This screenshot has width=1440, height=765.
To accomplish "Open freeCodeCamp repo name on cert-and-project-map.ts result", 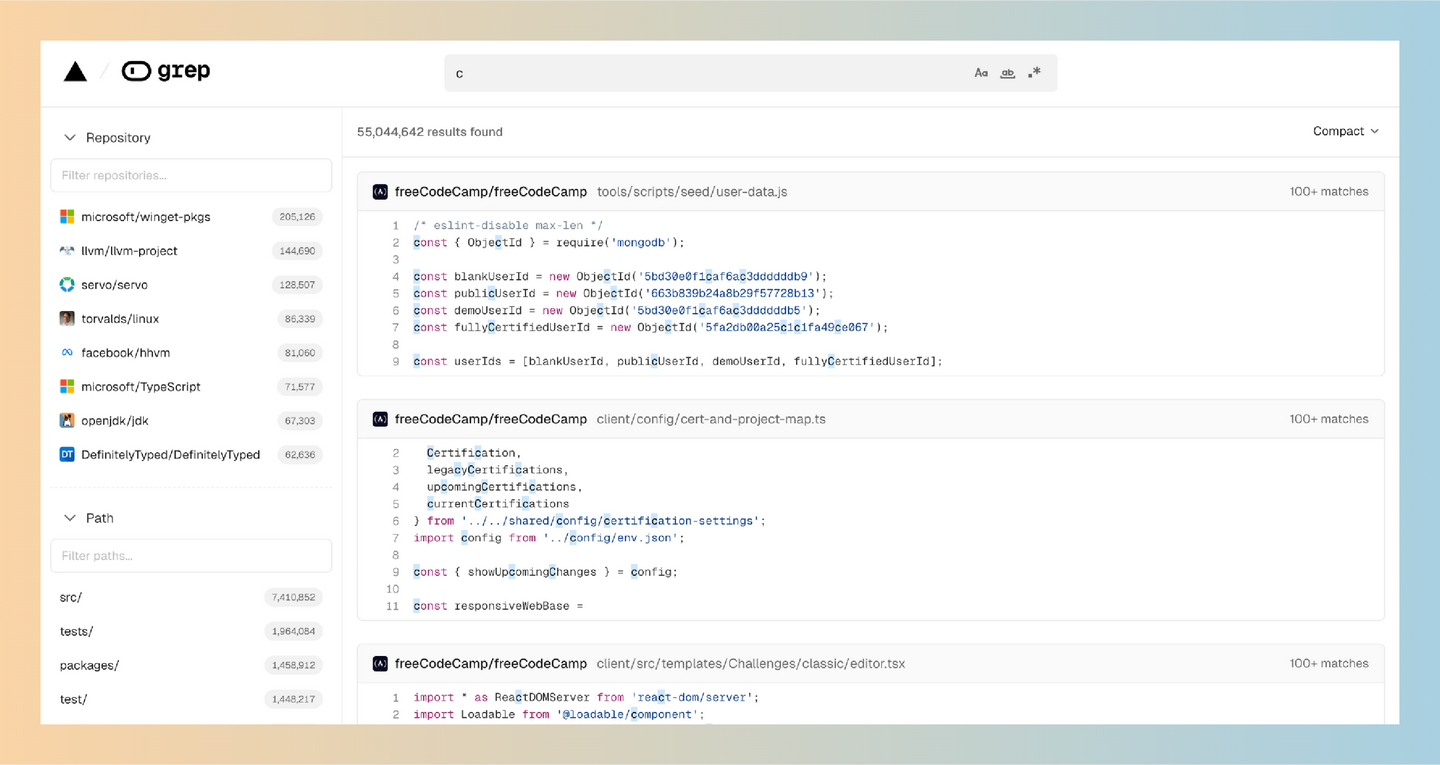I will 491,420.
